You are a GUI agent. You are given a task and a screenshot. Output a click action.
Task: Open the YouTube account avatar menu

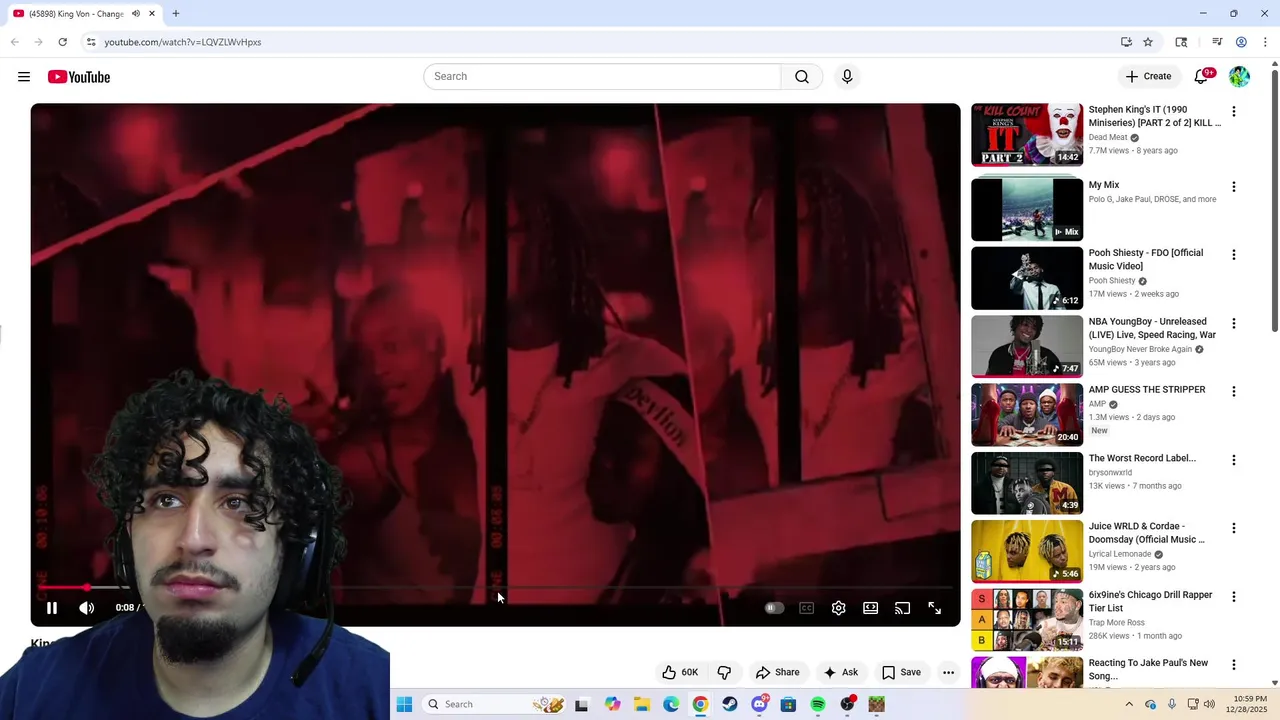coord(1239,77)
